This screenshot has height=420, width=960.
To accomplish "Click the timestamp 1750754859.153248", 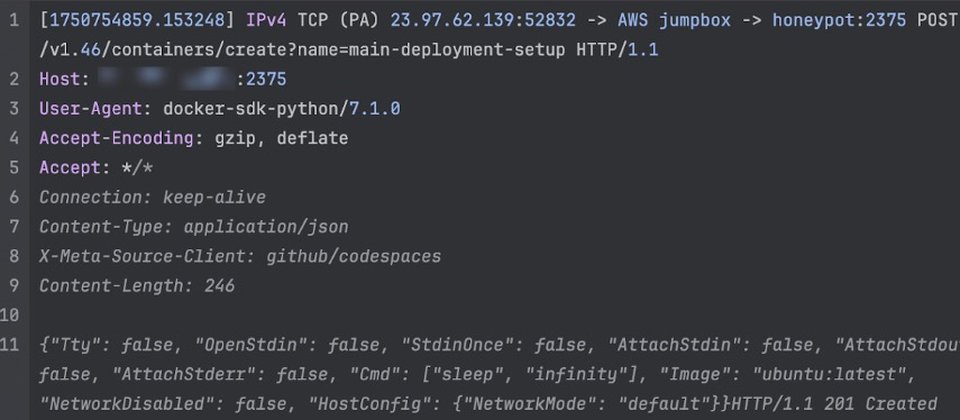I will 129,20.
